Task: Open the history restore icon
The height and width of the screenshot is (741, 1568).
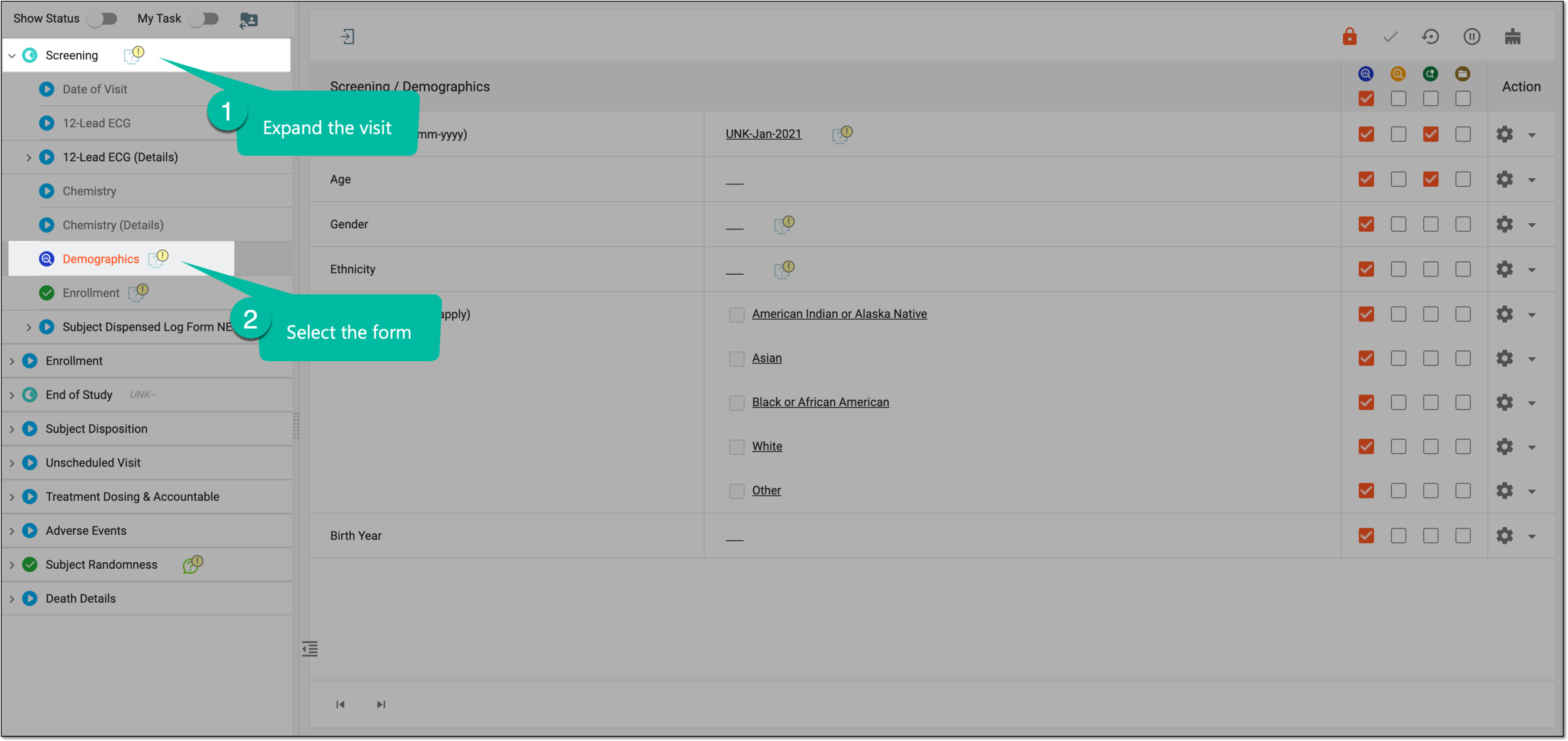Action: tap(1431, 37)
